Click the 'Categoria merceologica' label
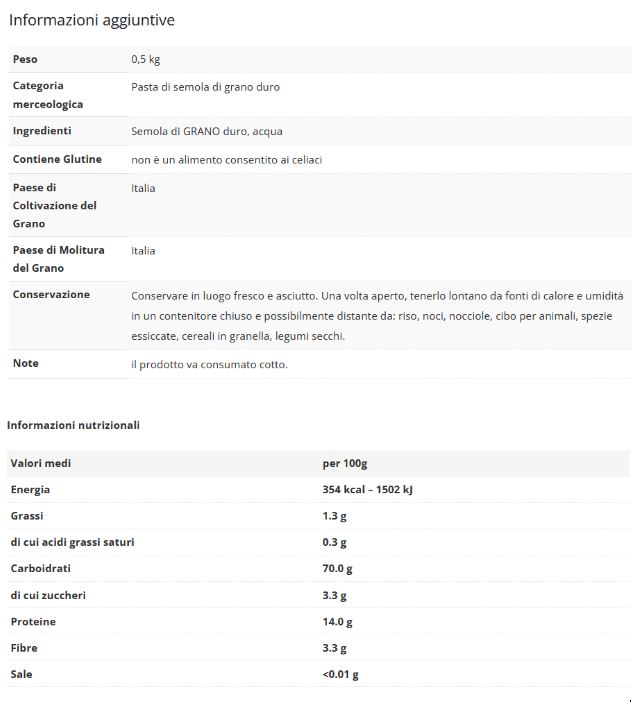This screenshot has width=632, height=702. [47, 95]
